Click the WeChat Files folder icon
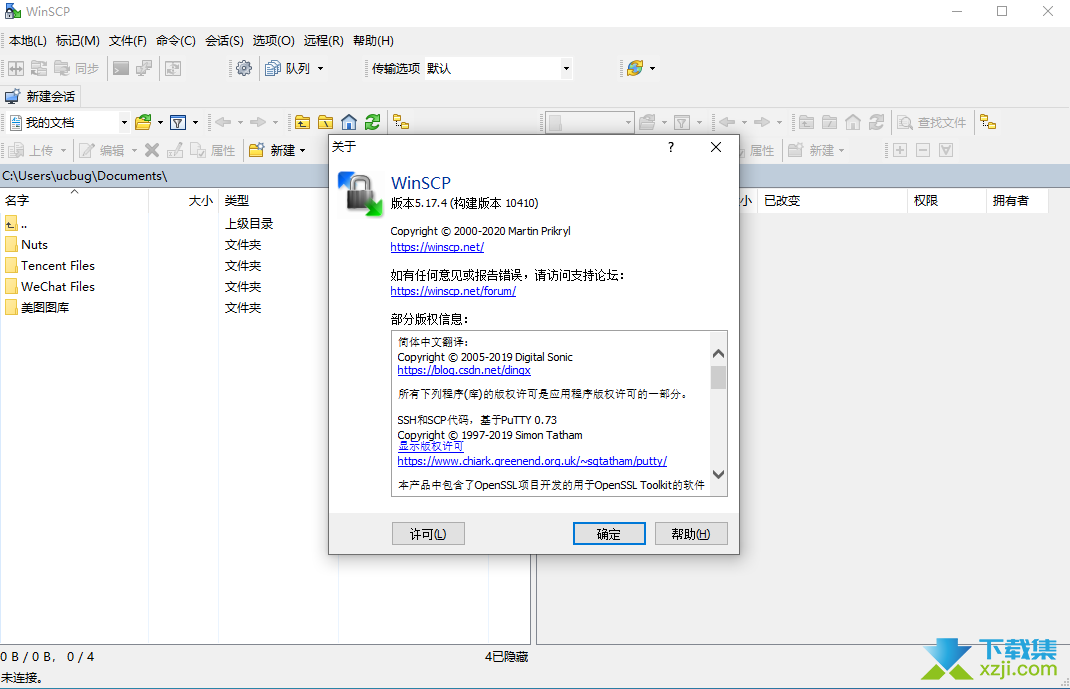Screen dimensions: 1070x689 (11, 287)
